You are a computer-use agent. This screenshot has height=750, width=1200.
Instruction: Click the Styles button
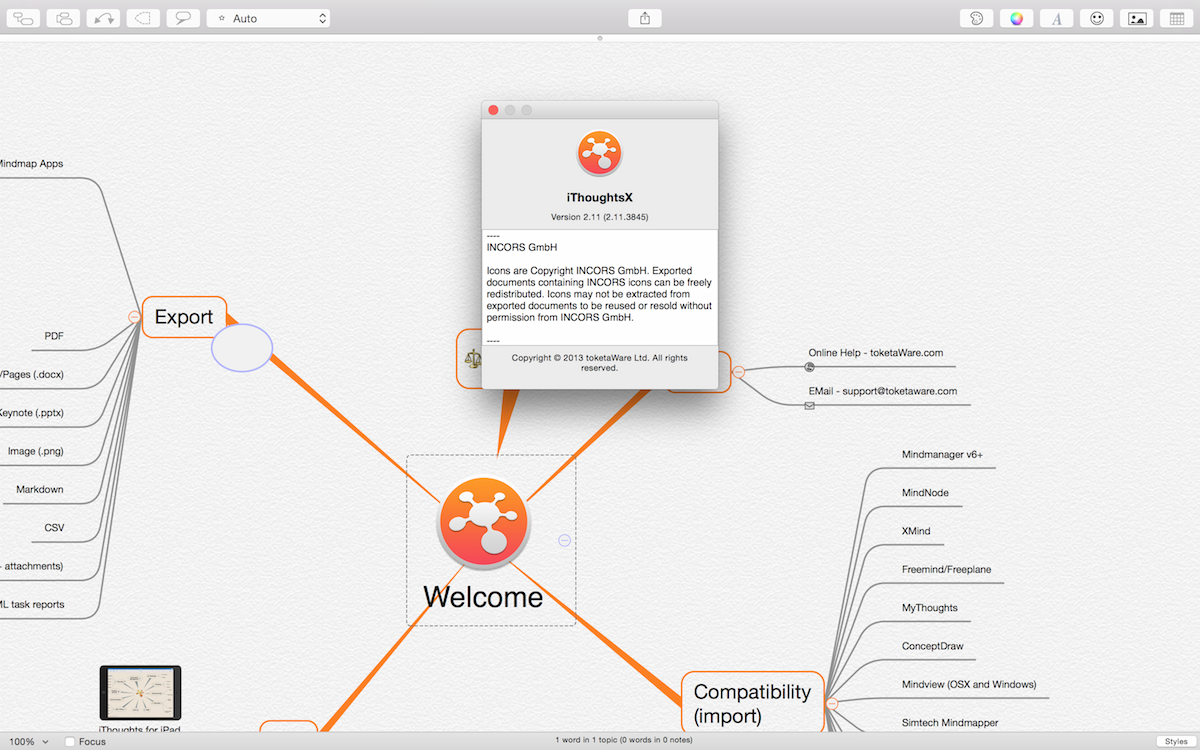pyautogui.click(x=1176, y=741)
